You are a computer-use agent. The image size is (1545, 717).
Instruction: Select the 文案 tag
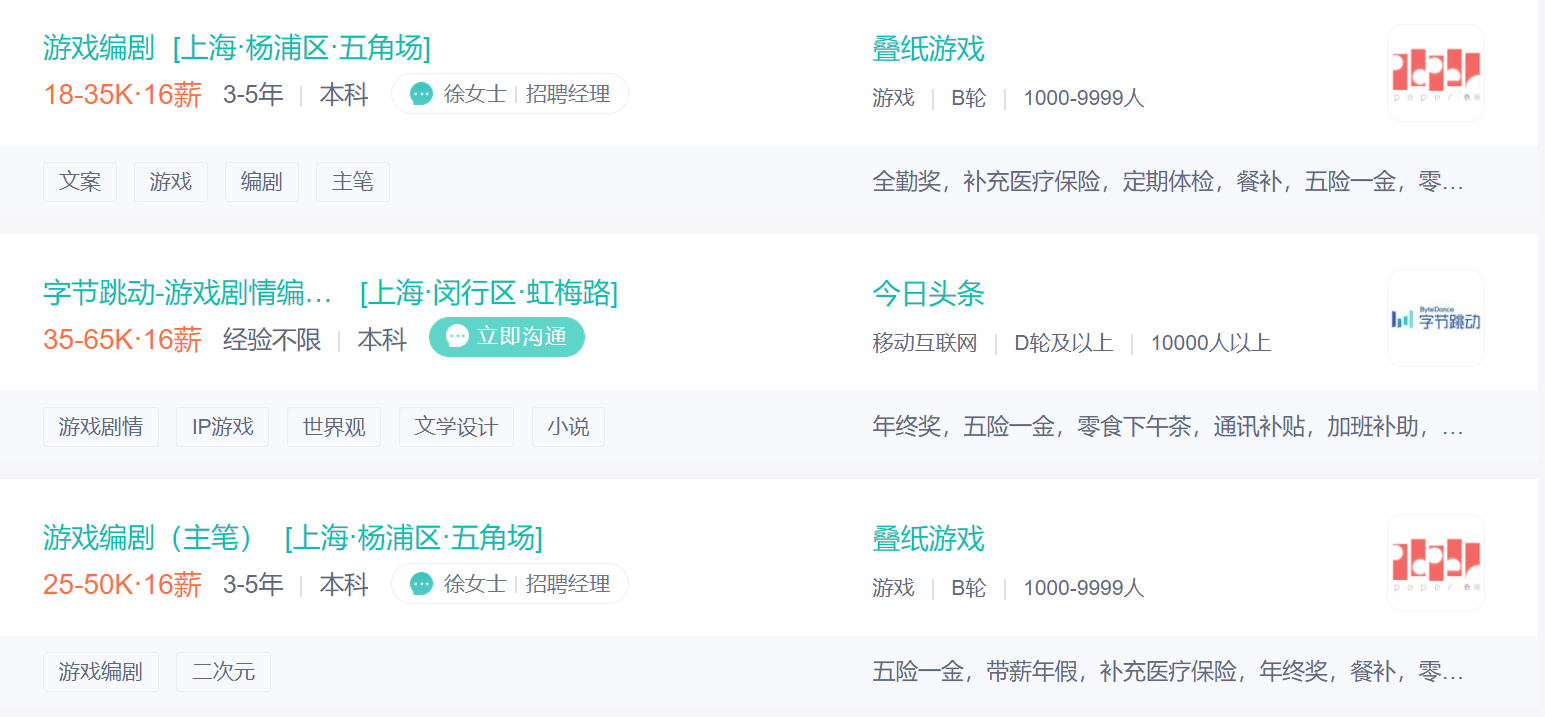80,182
